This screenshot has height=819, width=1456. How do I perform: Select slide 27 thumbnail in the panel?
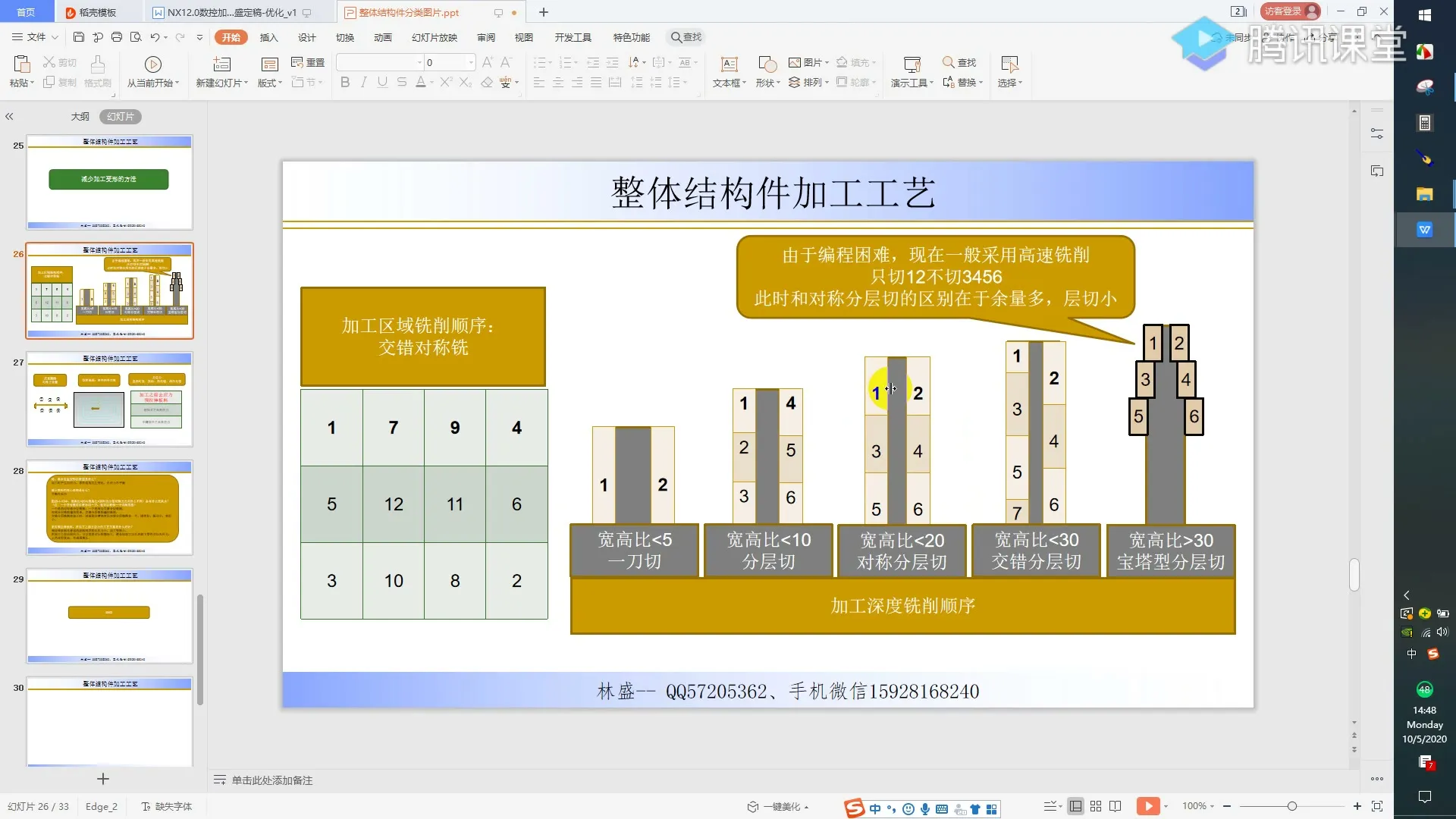tap(109, 400)
